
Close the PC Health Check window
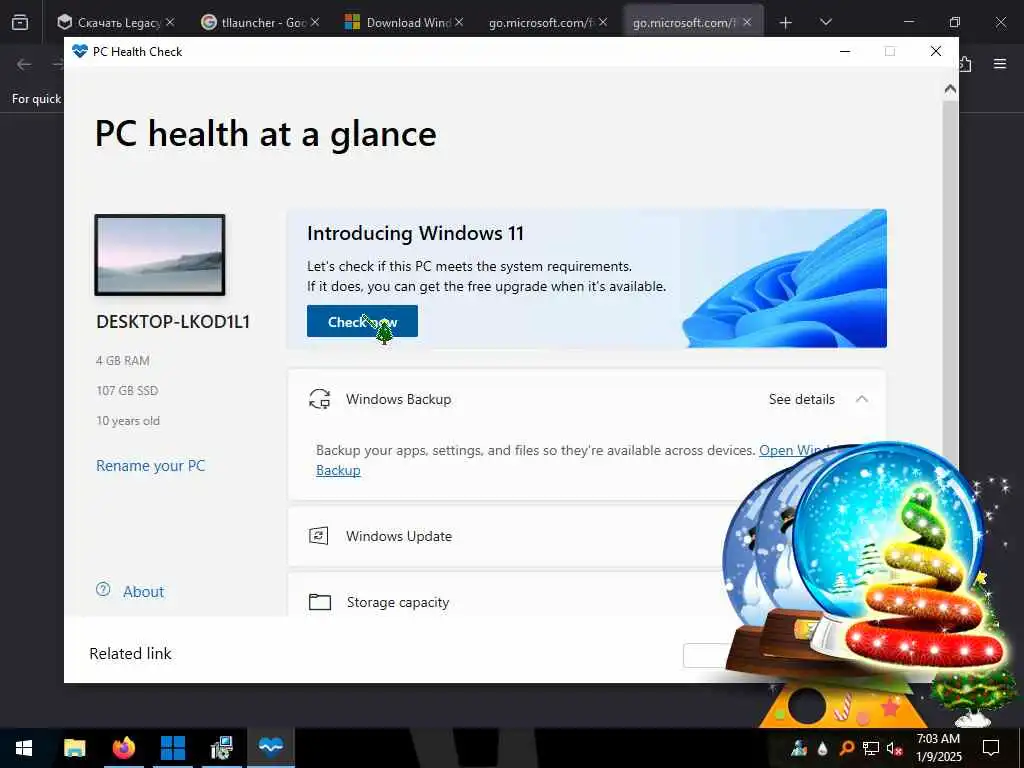click(x=936, y=52)
